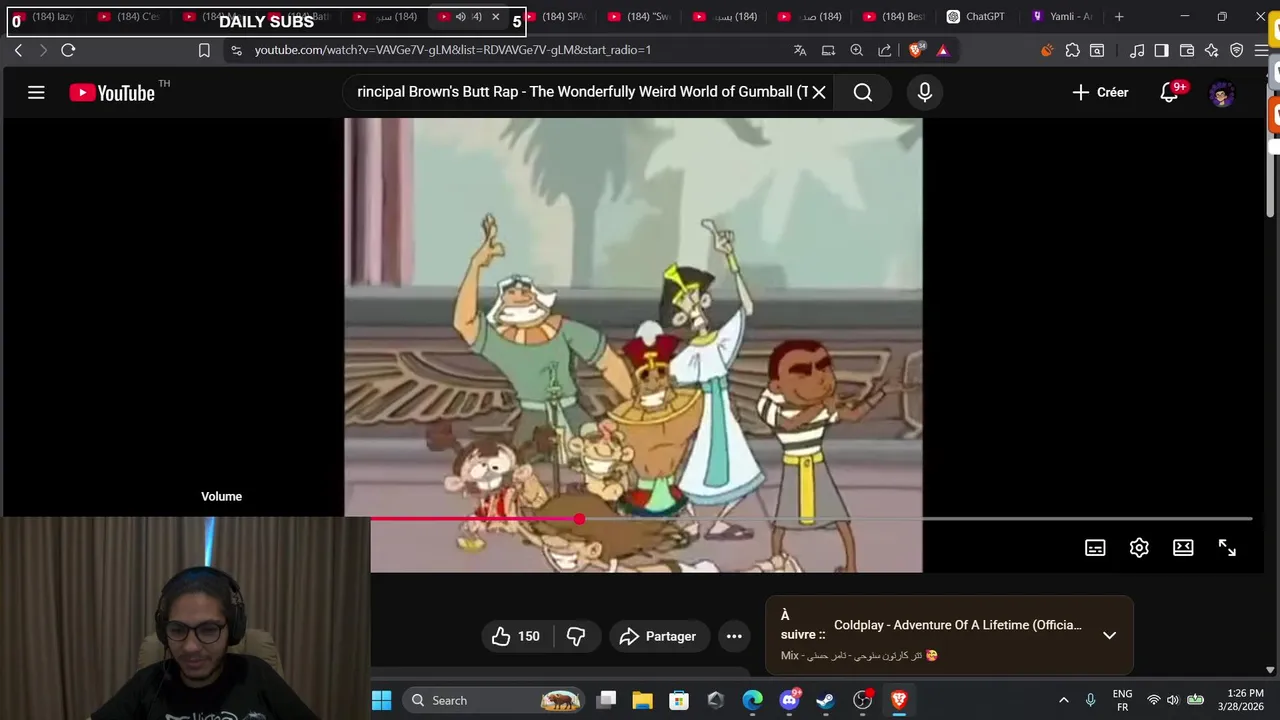The image size is (1280, 720).
Task: Open video player settings gear
Action: [1139, 548]
